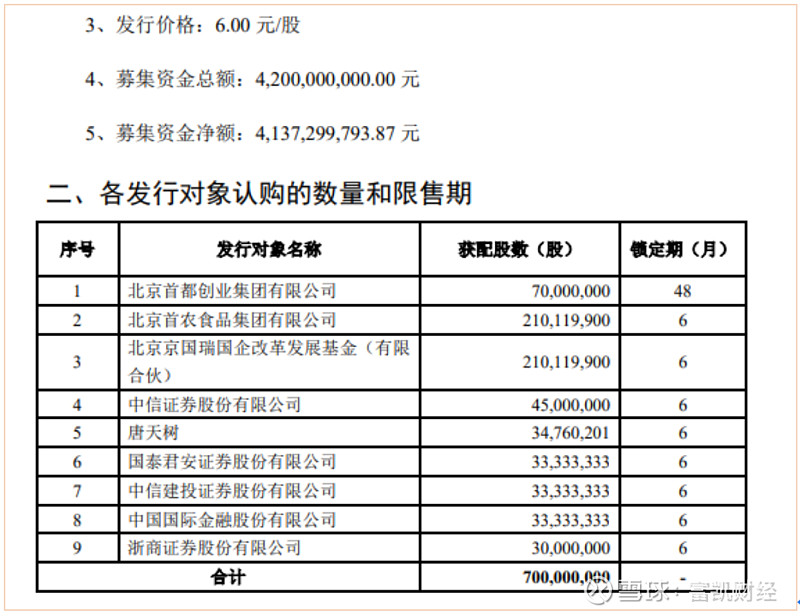Click the 获配股数(股) column header

pos(519,249)
